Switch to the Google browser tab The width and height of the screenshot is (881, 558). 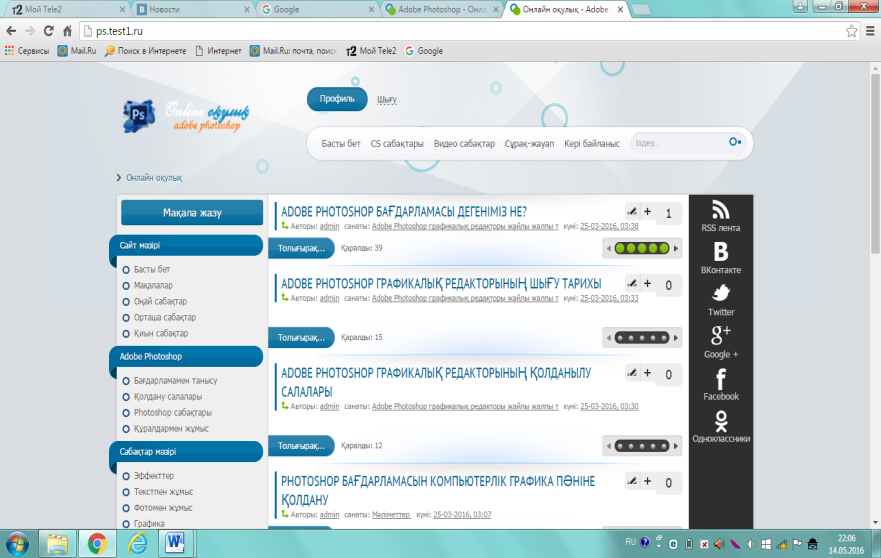(x=317, y=9)
